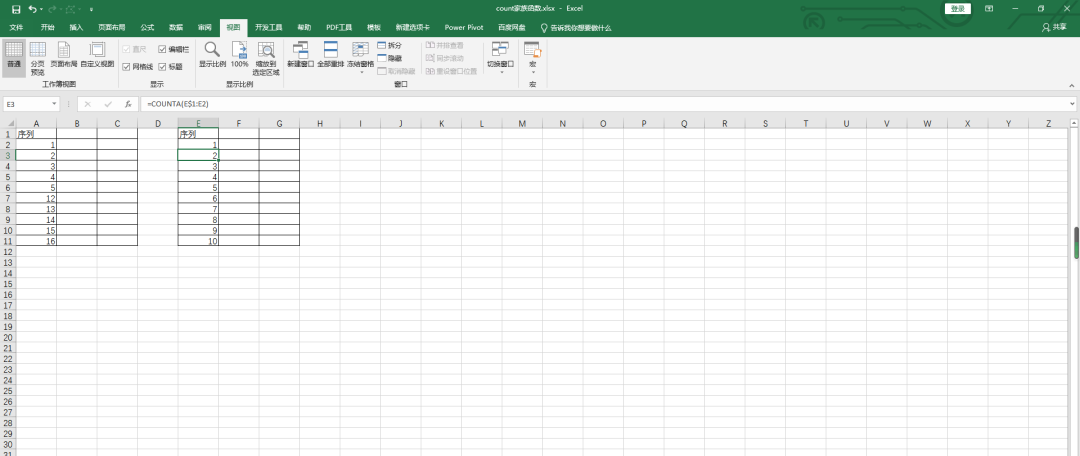Expand the formula bar chevron
The width and height of the screenshot is (1080, 456).
point(1072,104)
